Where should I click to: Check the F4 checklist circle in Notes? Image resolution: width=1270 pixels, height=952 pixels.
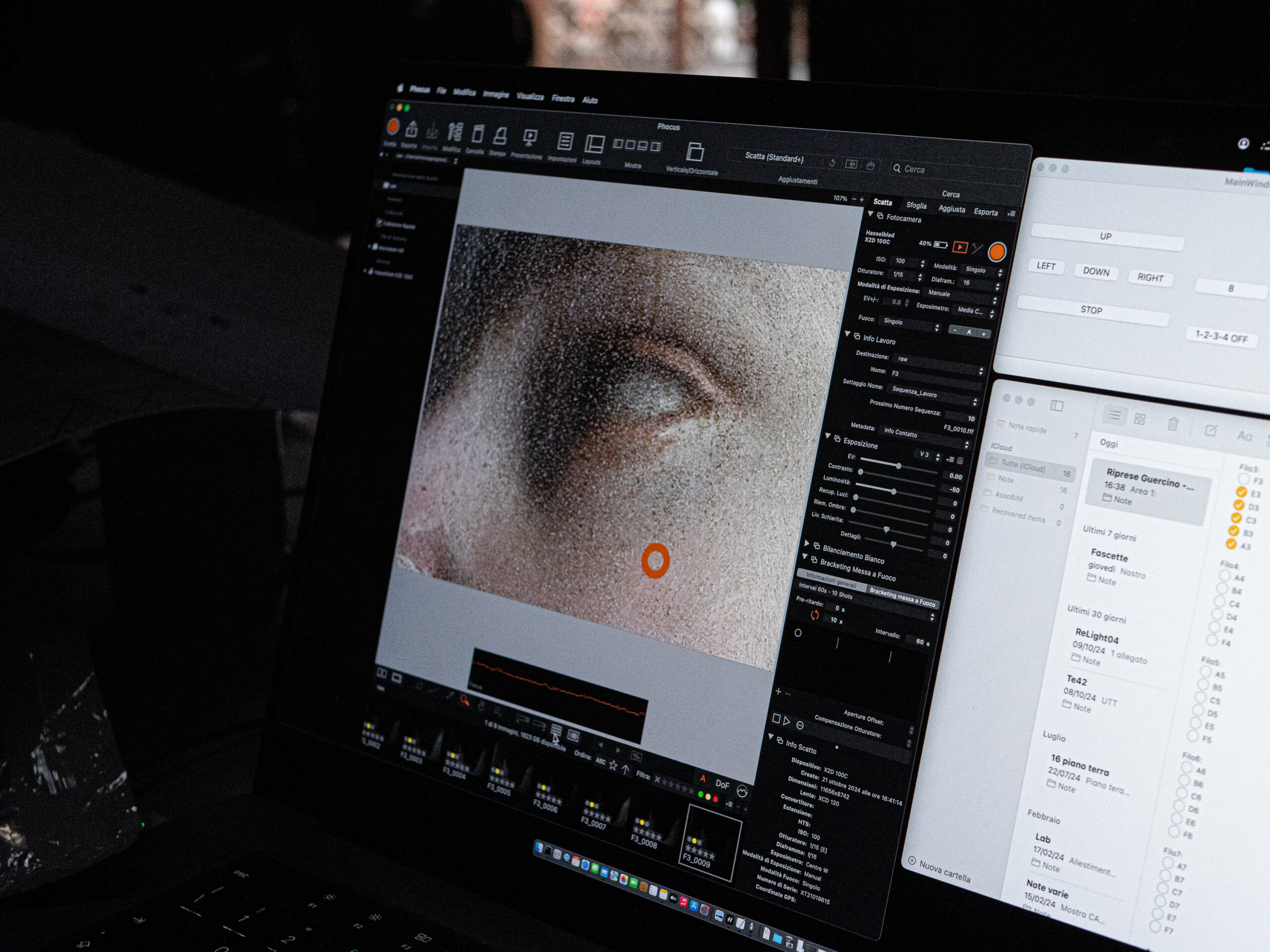click(x=1212, y=641)
